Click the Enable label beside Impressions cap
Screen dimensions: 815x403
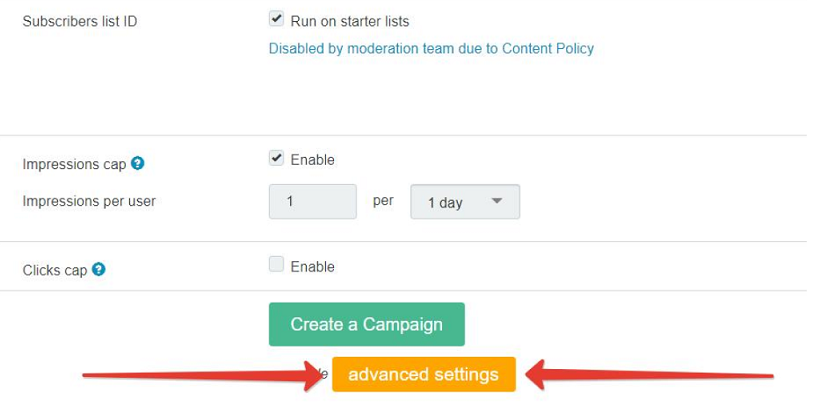pyautogui.click(x=312, y=160)
